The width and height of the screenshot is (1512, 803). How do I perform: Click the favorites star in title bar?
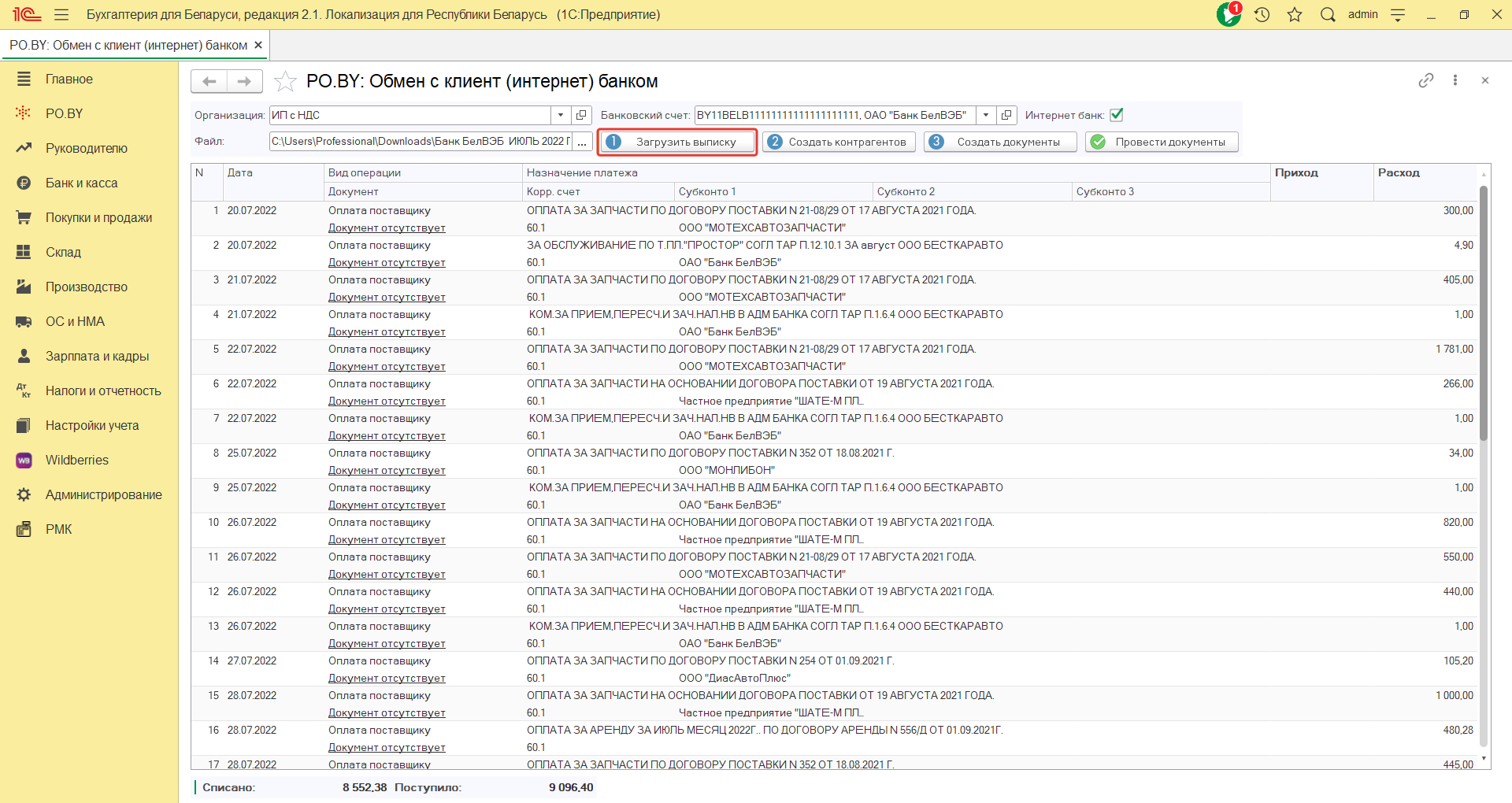tap(1295, 15)
